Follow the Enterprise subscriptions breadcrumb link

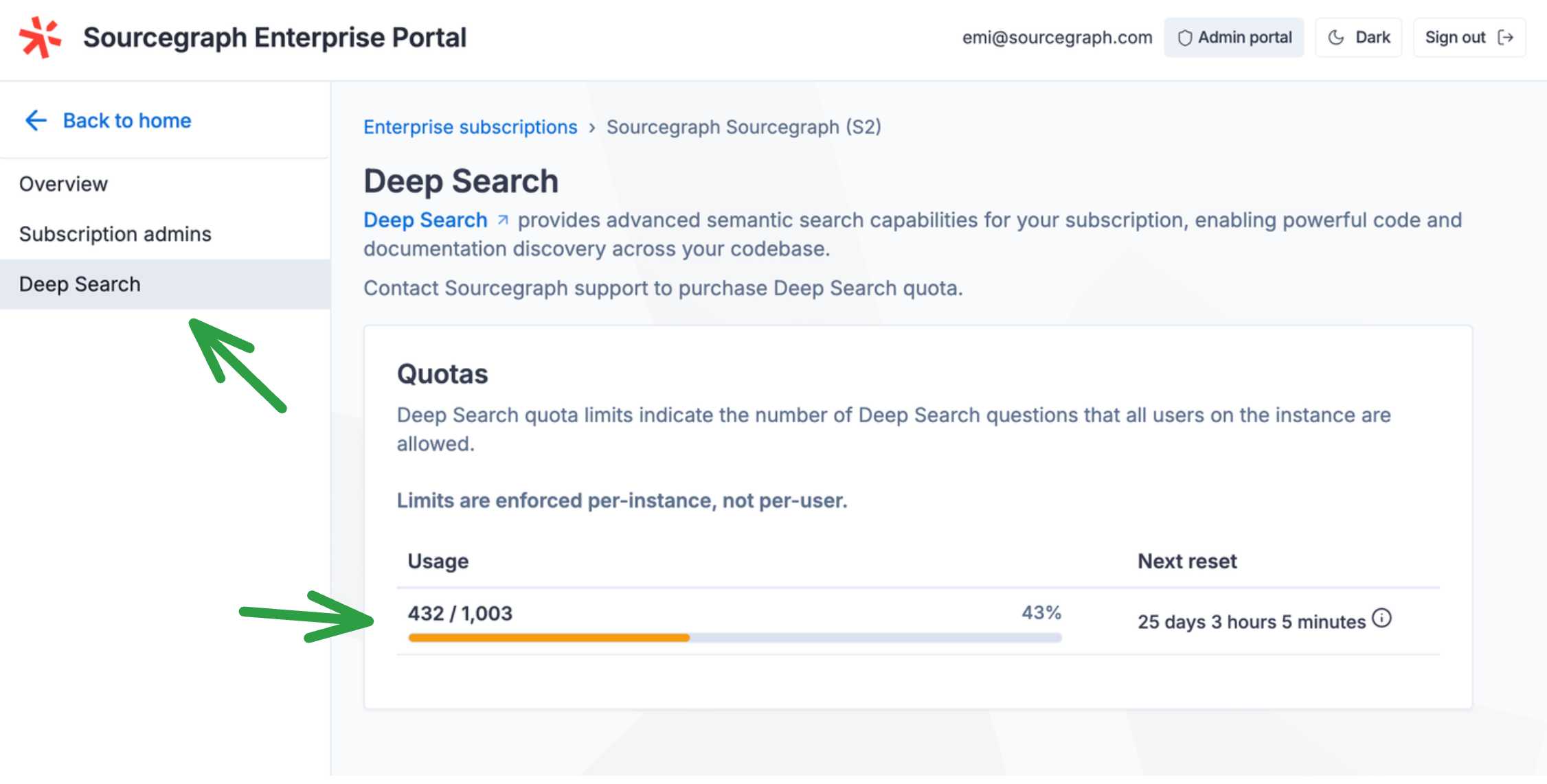470,127
